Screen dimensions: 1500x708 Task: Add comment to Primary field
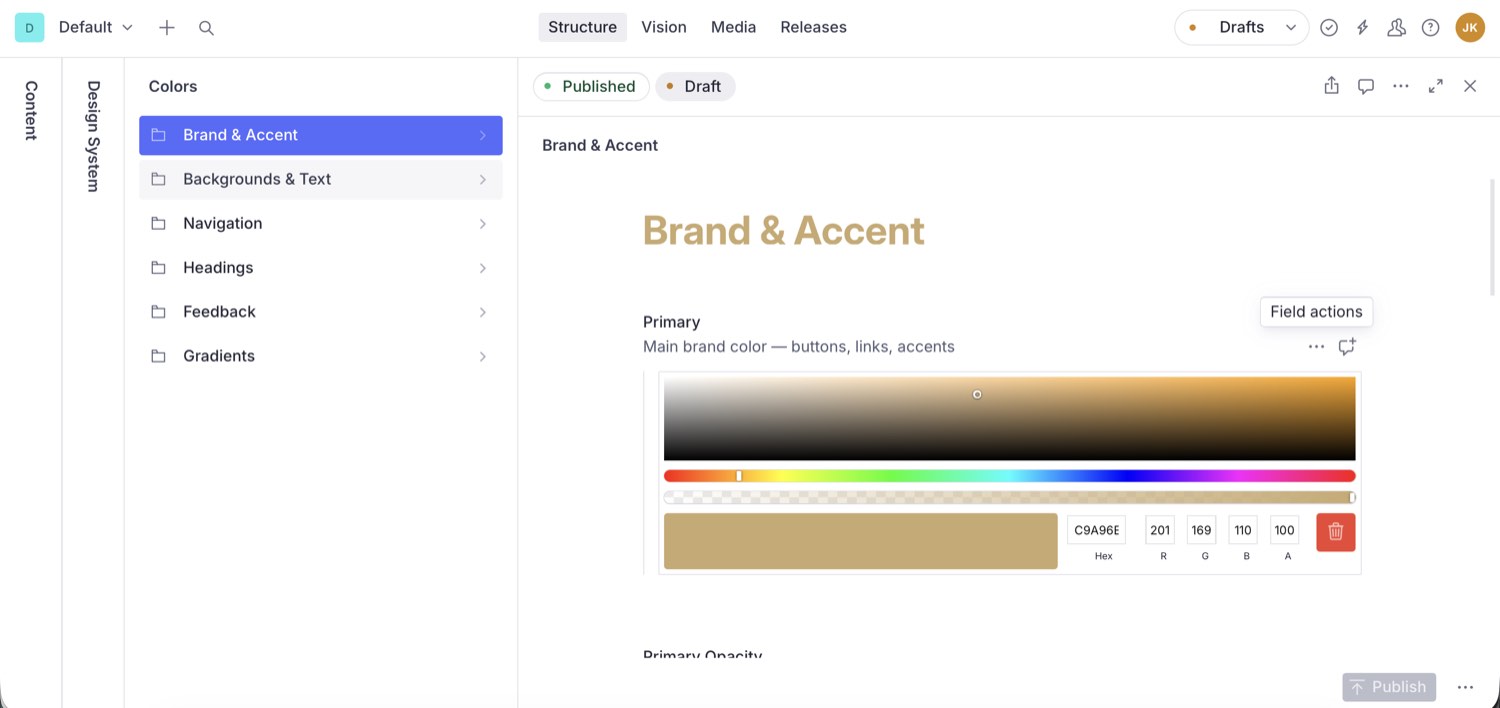tap(1347, 347)
